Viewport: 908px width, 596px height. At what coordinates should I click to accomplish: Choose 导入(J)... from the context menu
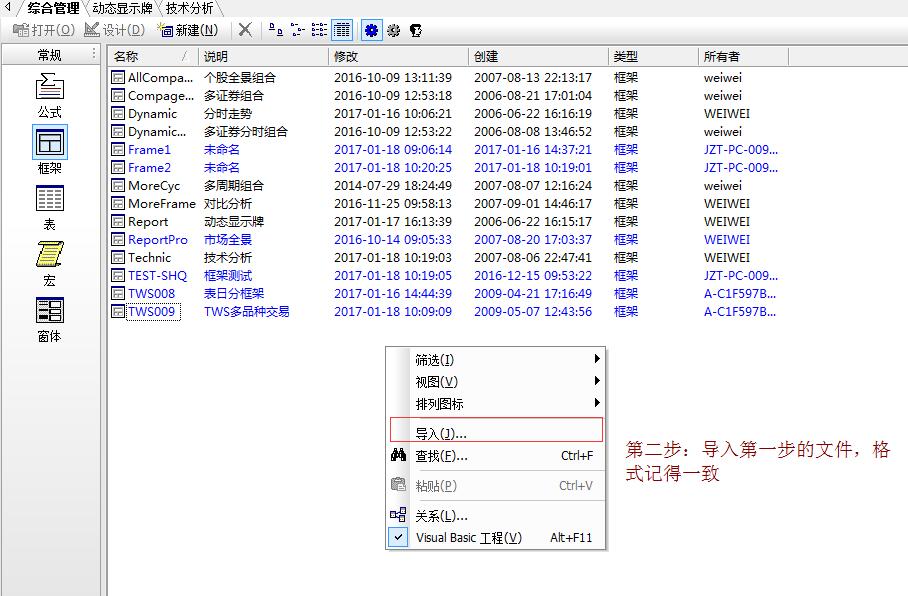coord(496,430)
